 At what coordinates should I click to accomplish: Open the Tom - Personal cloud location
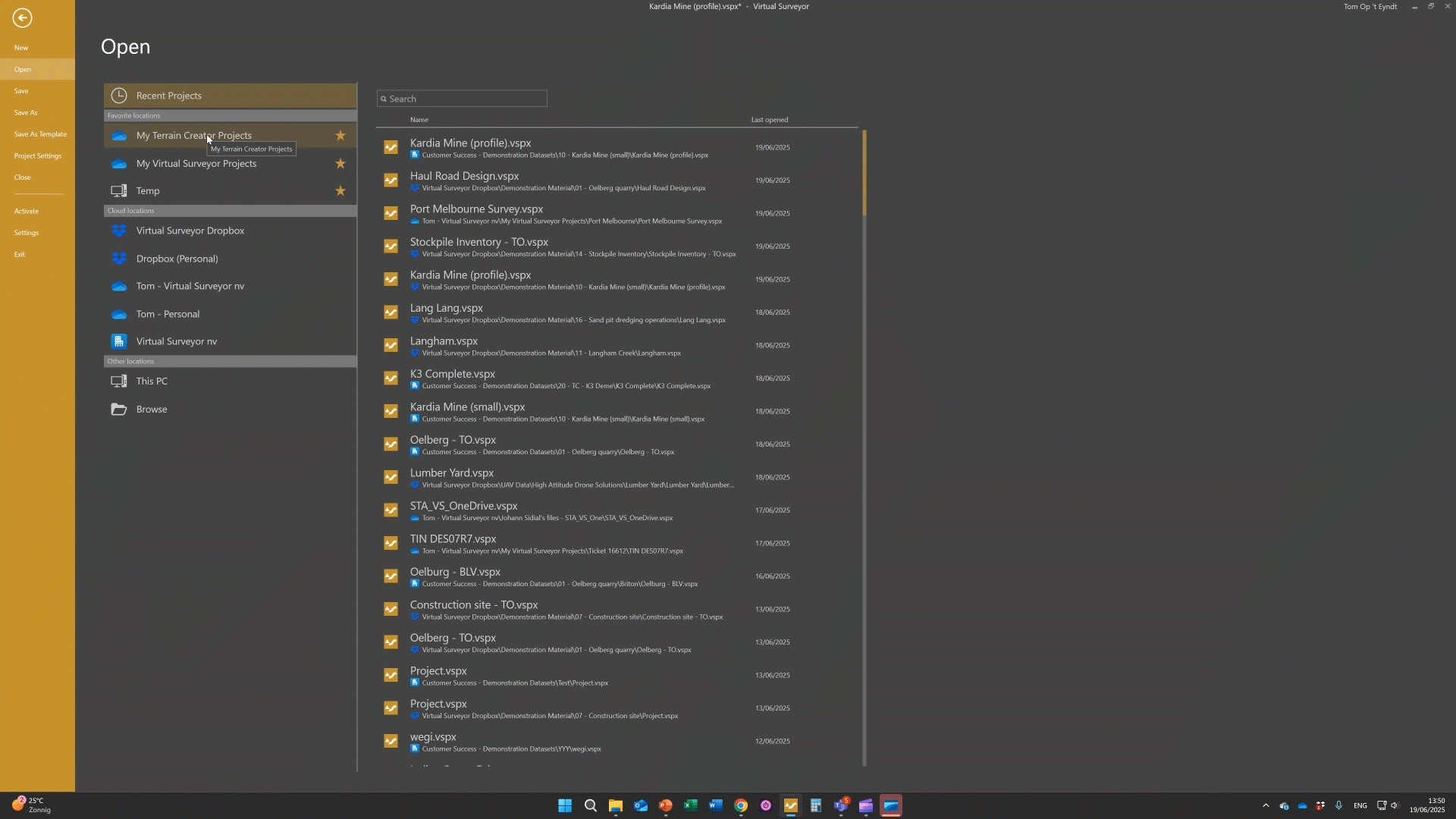coord(230,314)
